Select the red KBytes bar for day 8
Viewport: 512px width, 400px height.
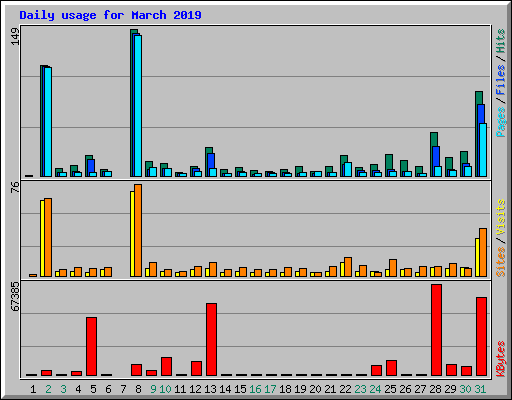tap(136, 370)
